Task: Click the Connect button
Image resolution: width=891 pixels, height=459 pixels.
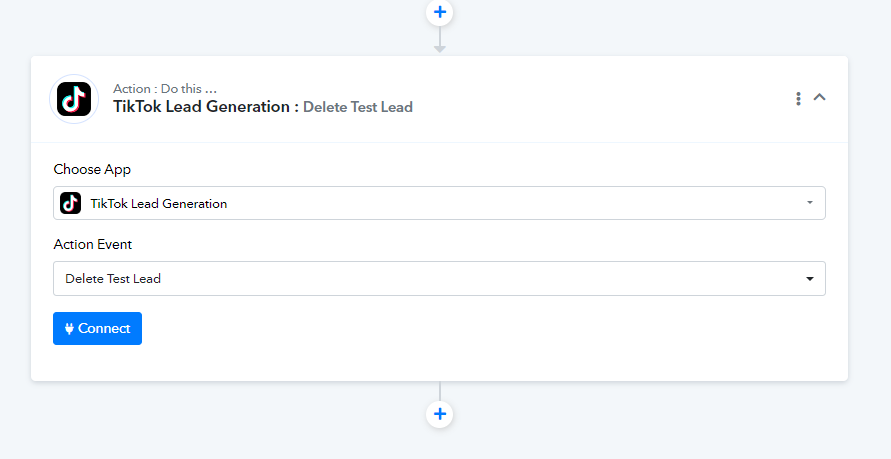Action: point(97,328)
